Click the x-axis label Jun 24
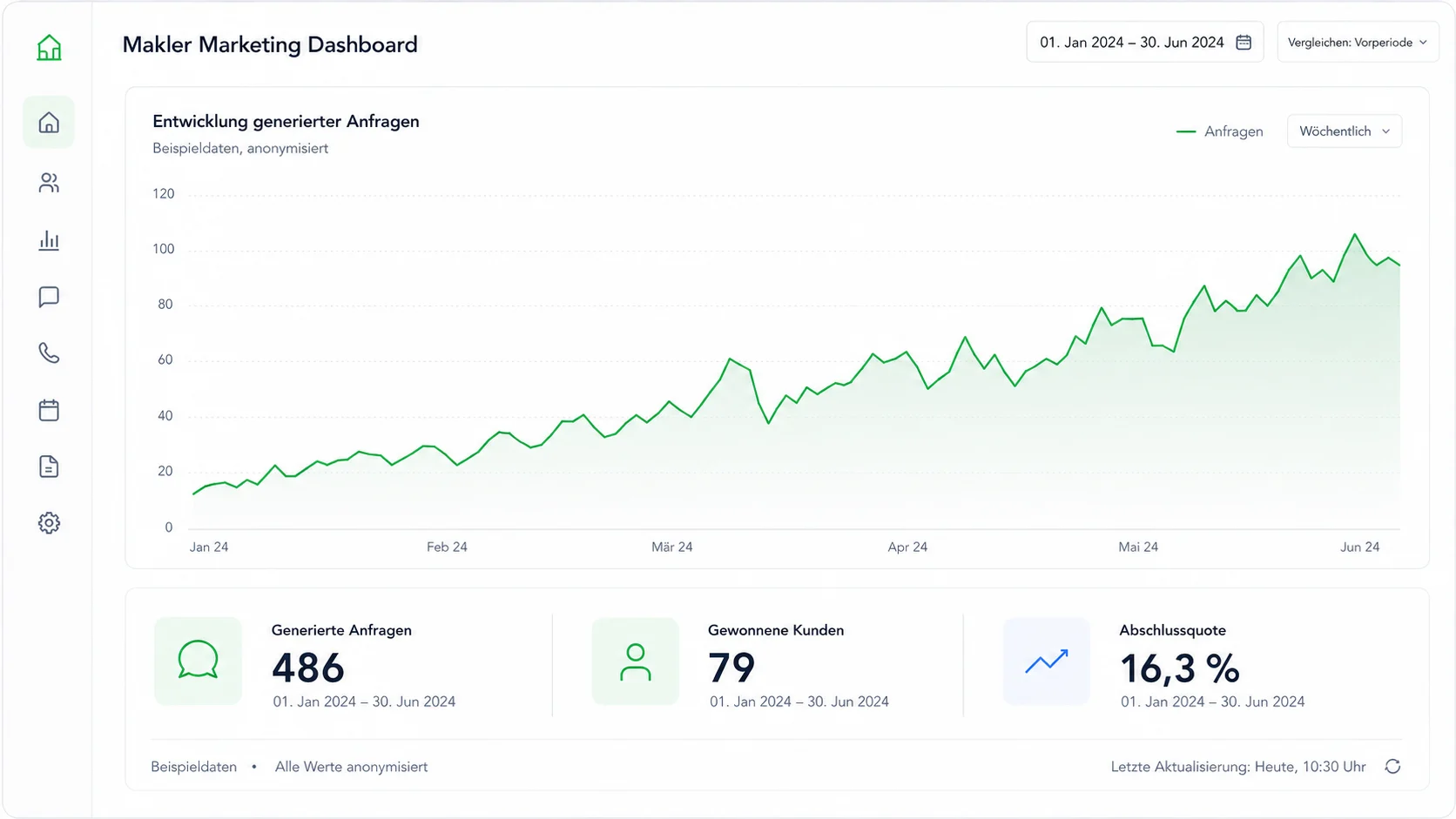This screenshot has height=819, width=1456. pyautogui.click(x=1359, y=547)
